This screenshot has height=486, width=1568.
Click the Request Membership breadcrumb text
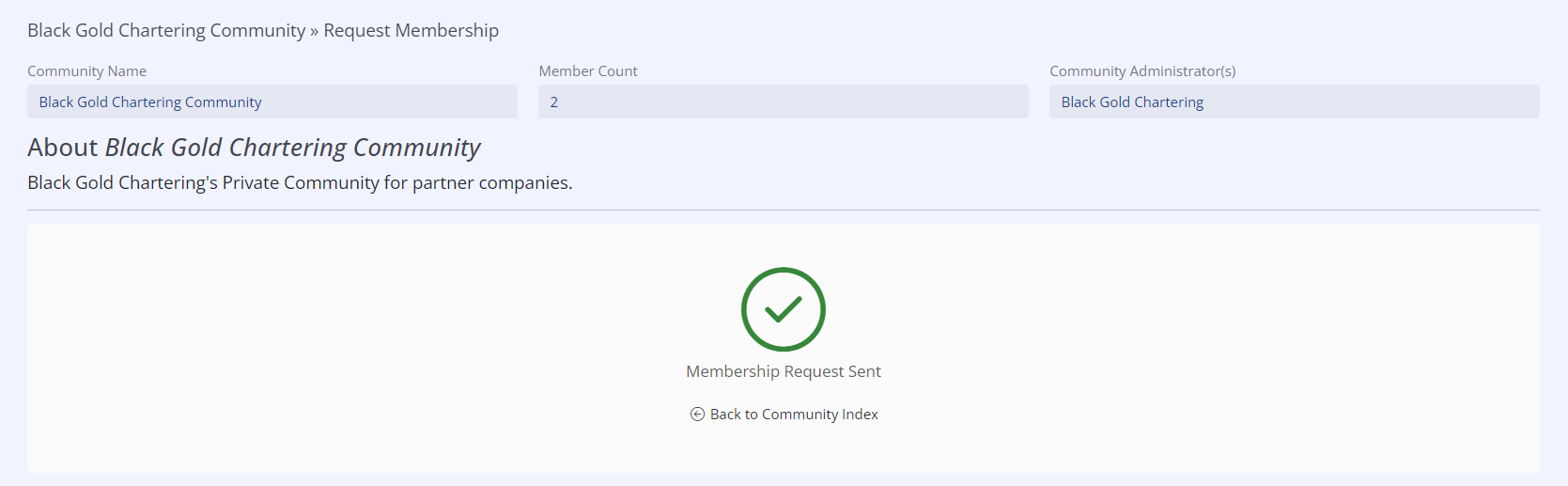[x=411, y=30]
